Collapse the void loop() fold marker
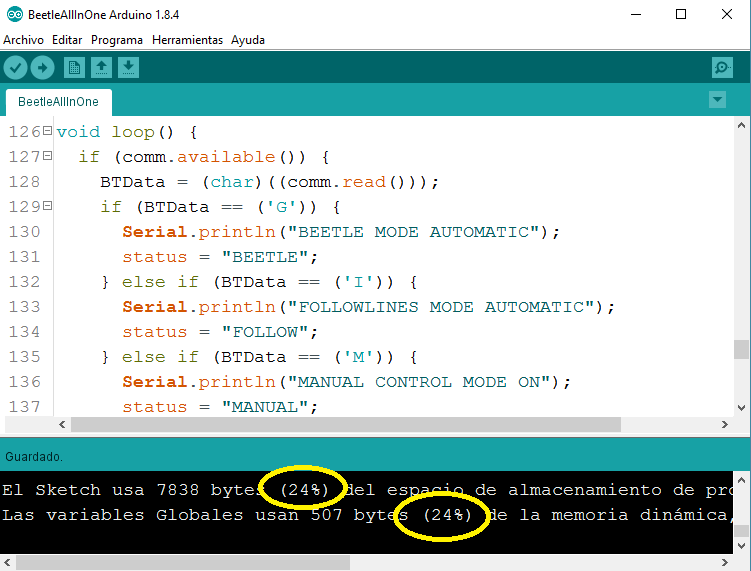751x571 pixels. pyautogui.click(x=47, y=130)
